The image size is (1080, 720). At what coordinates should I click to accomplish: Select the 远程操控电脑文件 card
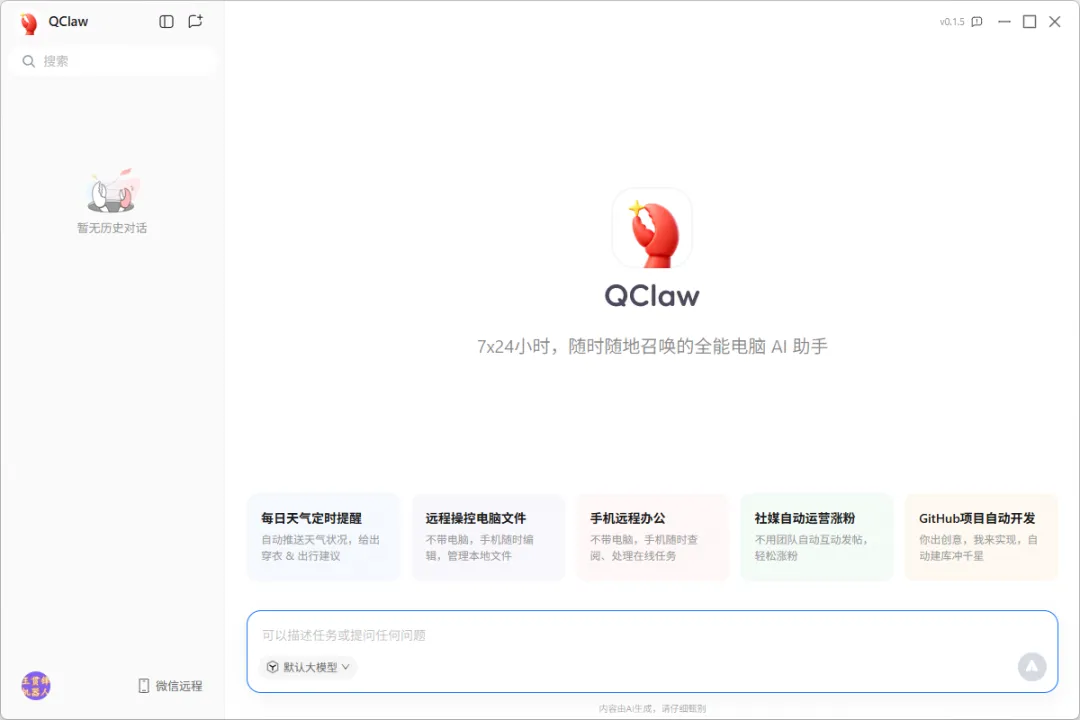488,537
